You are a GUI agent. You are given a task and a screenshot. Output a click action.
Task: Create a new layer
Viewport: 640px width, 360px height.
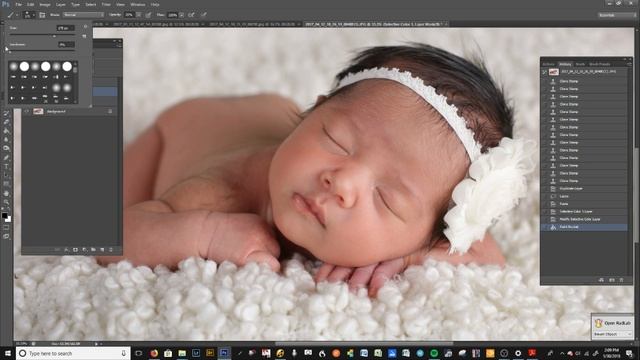click(x=102, y=249)
